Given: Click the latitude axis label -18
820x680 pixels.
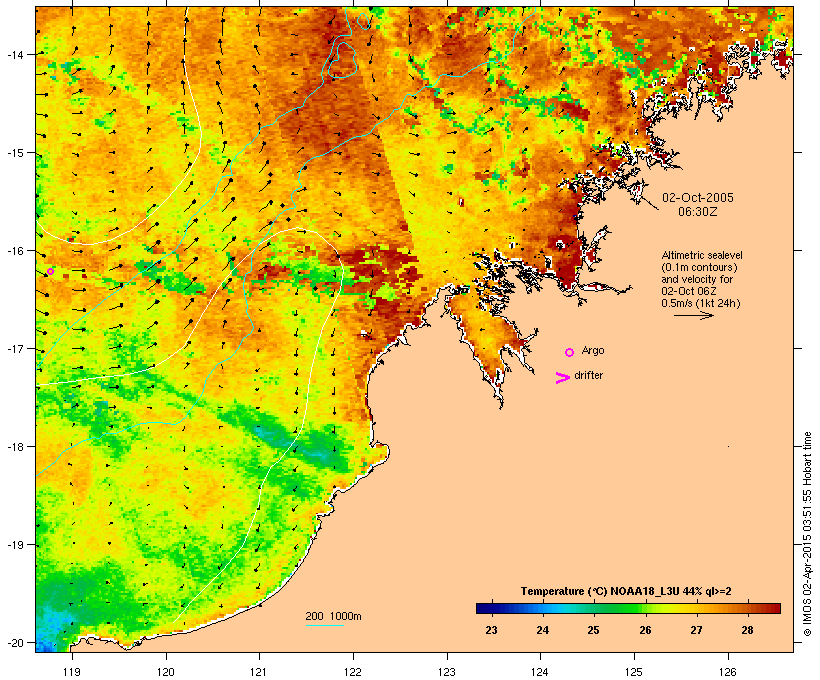Looking at the screenshot, I should 15,447.
